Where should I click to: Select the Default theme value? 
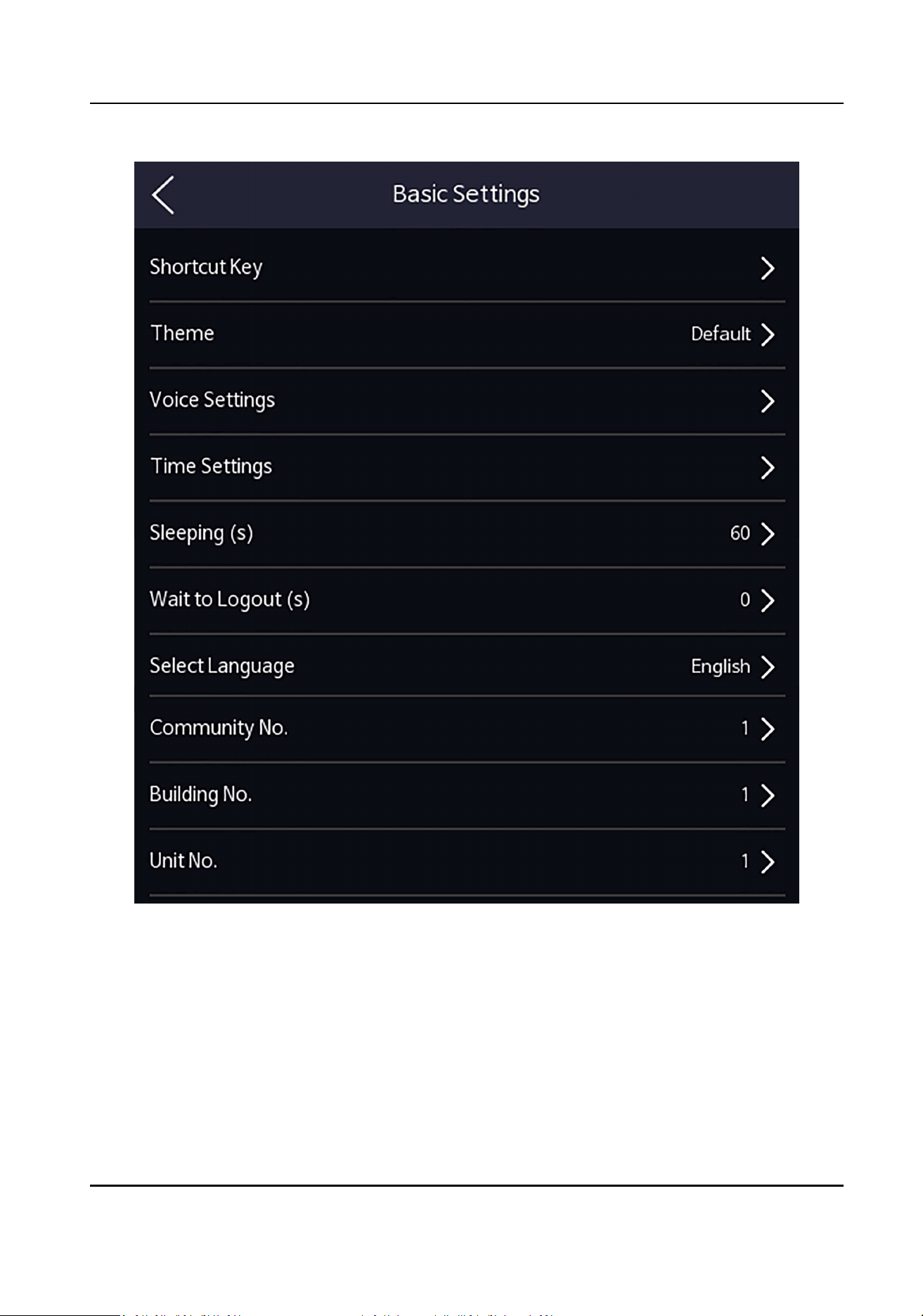pos(721,334)
